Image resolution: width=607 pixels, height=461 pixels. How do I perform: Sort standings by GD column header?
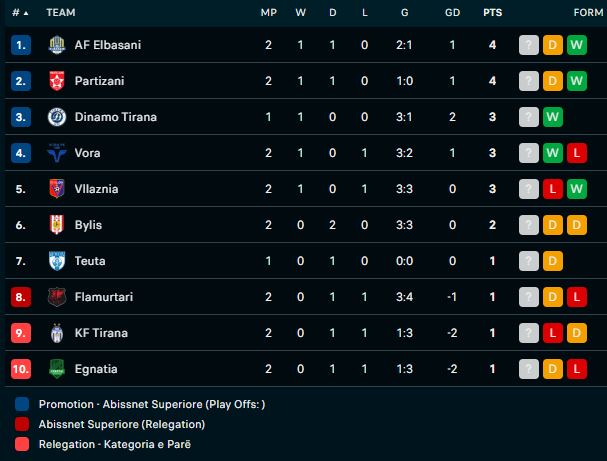(452, 13)
